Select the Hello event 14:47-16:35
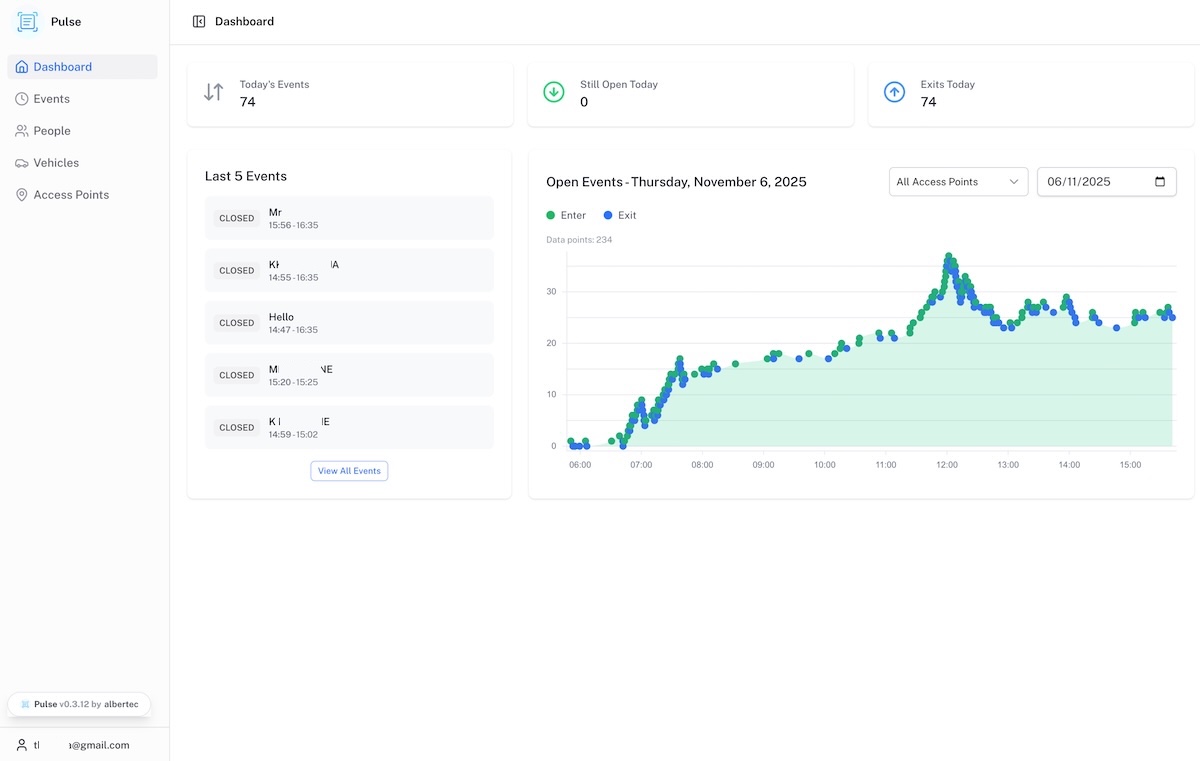 coord(349,323)
